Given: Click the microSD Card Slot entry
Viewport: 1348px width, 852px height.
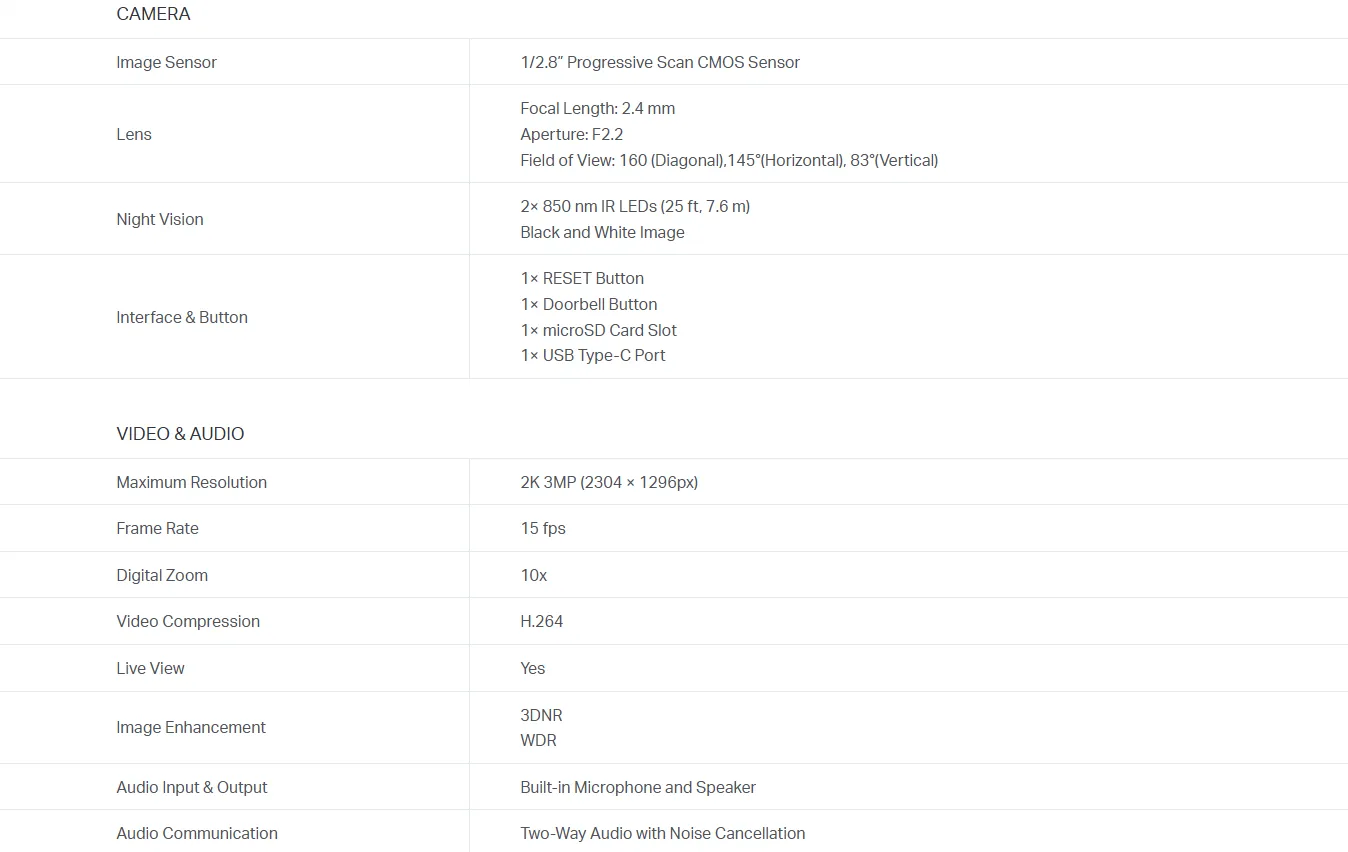Looking at the screenshot, I should click(x=598, y=330).
